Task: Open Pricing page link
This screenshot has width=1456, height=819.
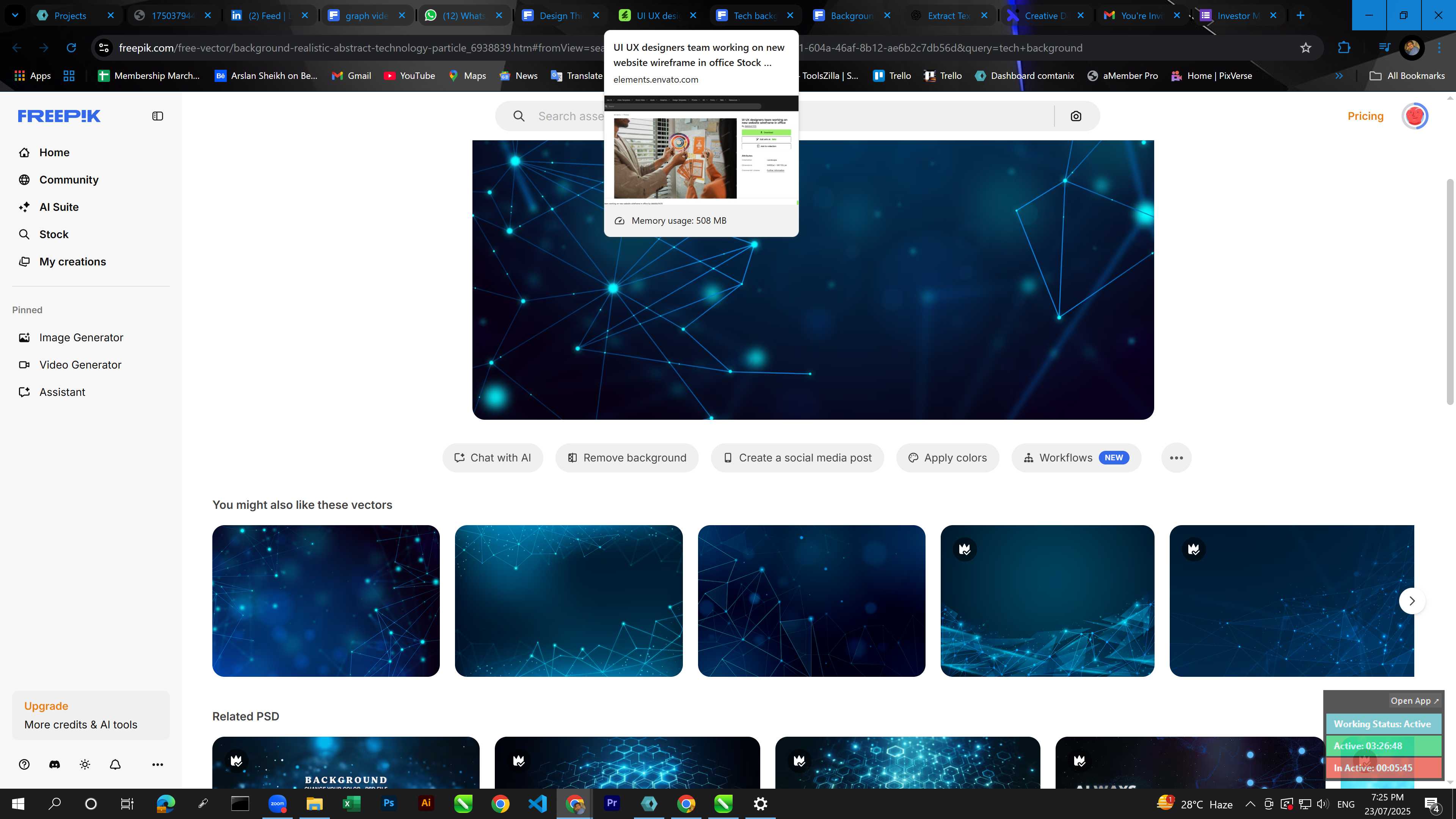Action: [1365, 116]
